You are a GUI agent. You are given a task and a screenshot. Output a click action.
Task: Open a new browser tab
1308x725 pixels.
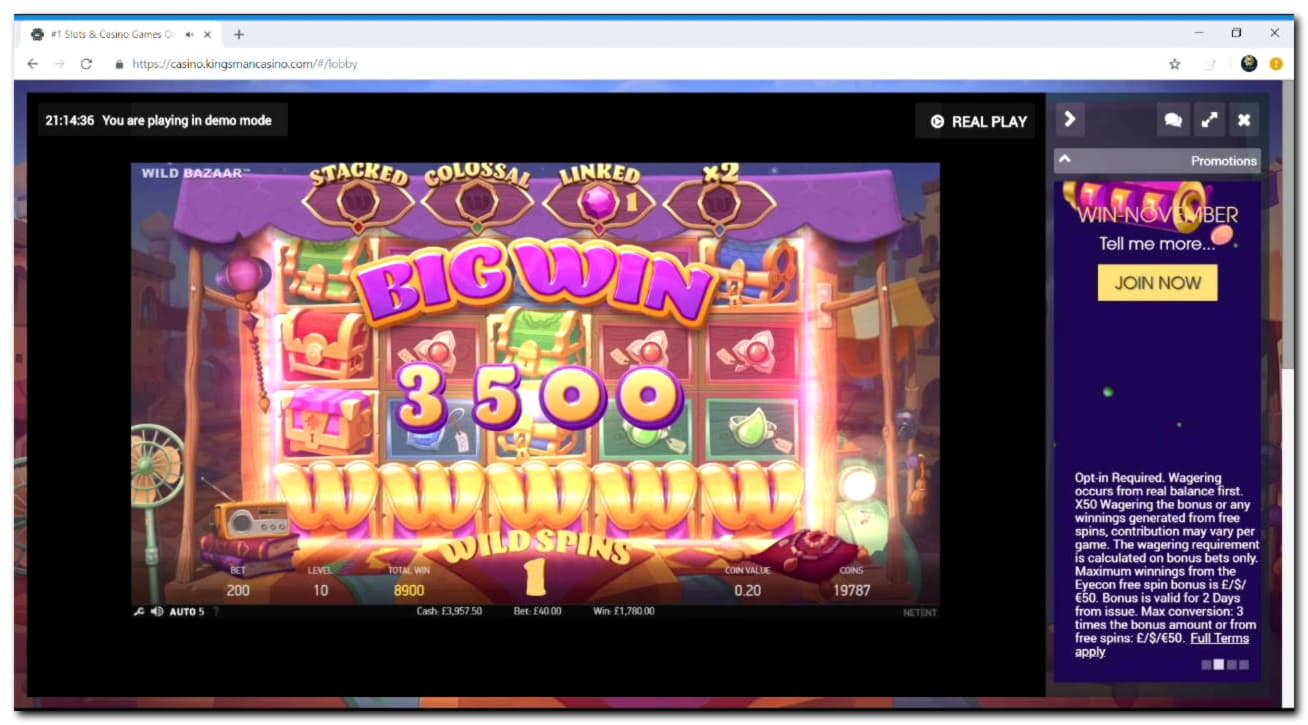pos(238,34)
